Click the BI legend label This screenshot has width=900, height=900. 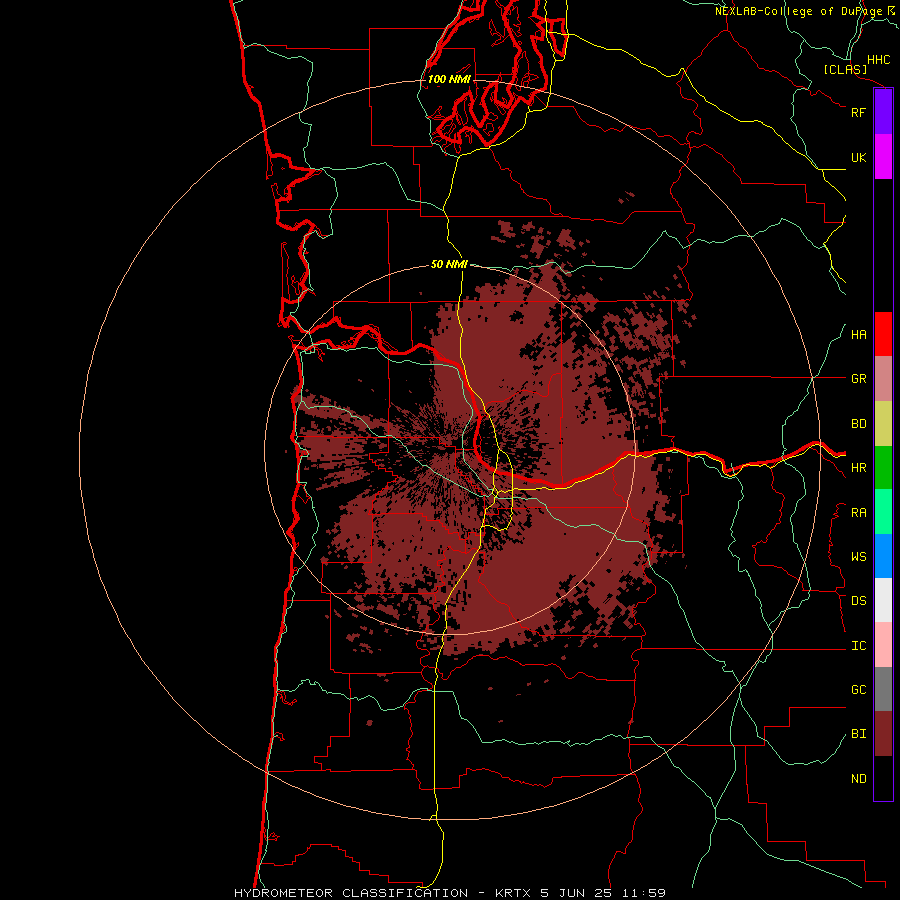click(858, 734)
